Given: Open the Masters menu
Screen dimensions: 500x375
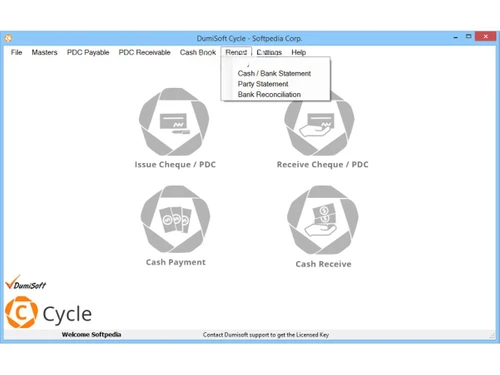Looking at the screenshot, I should 44,52.
